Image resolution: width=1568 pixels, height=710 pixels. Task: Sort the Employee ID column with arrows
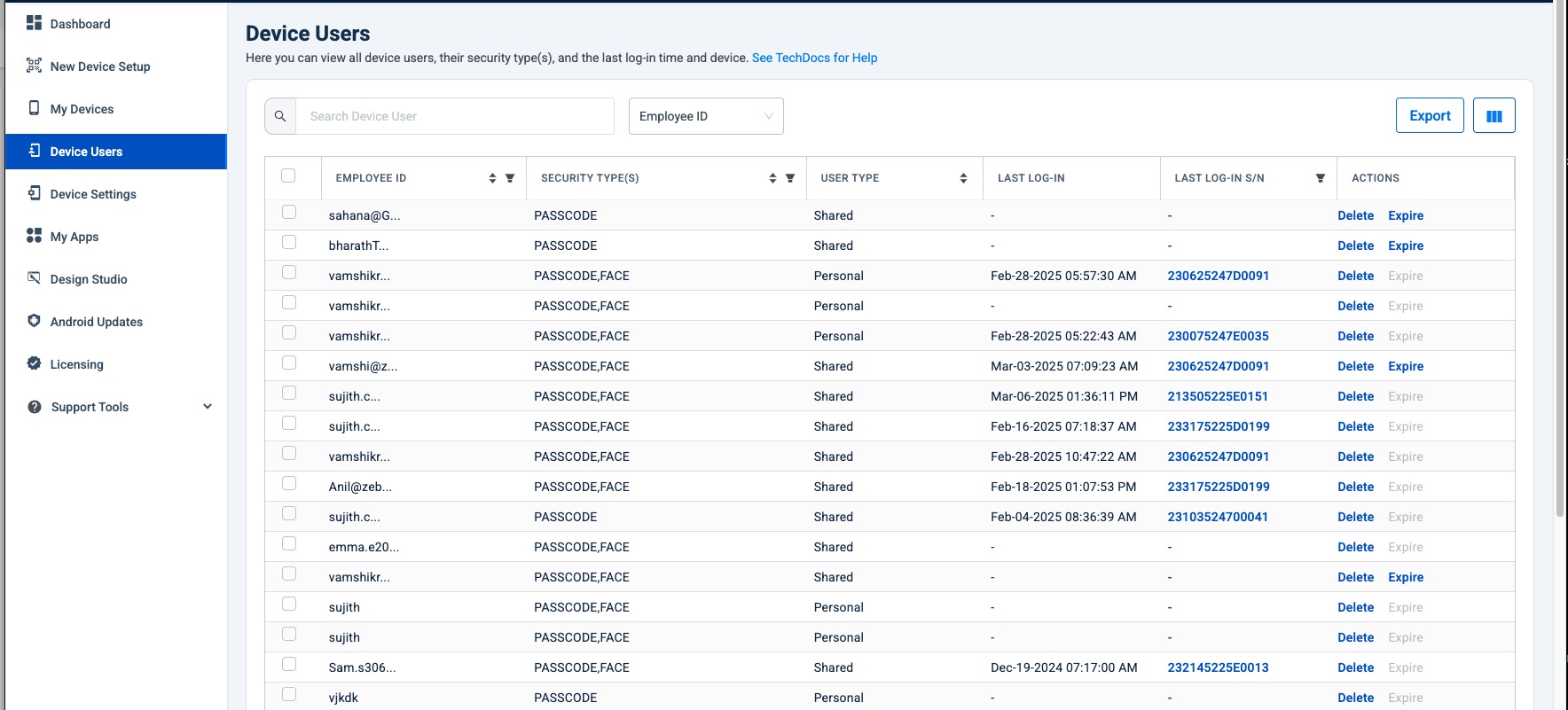(492, 178)
